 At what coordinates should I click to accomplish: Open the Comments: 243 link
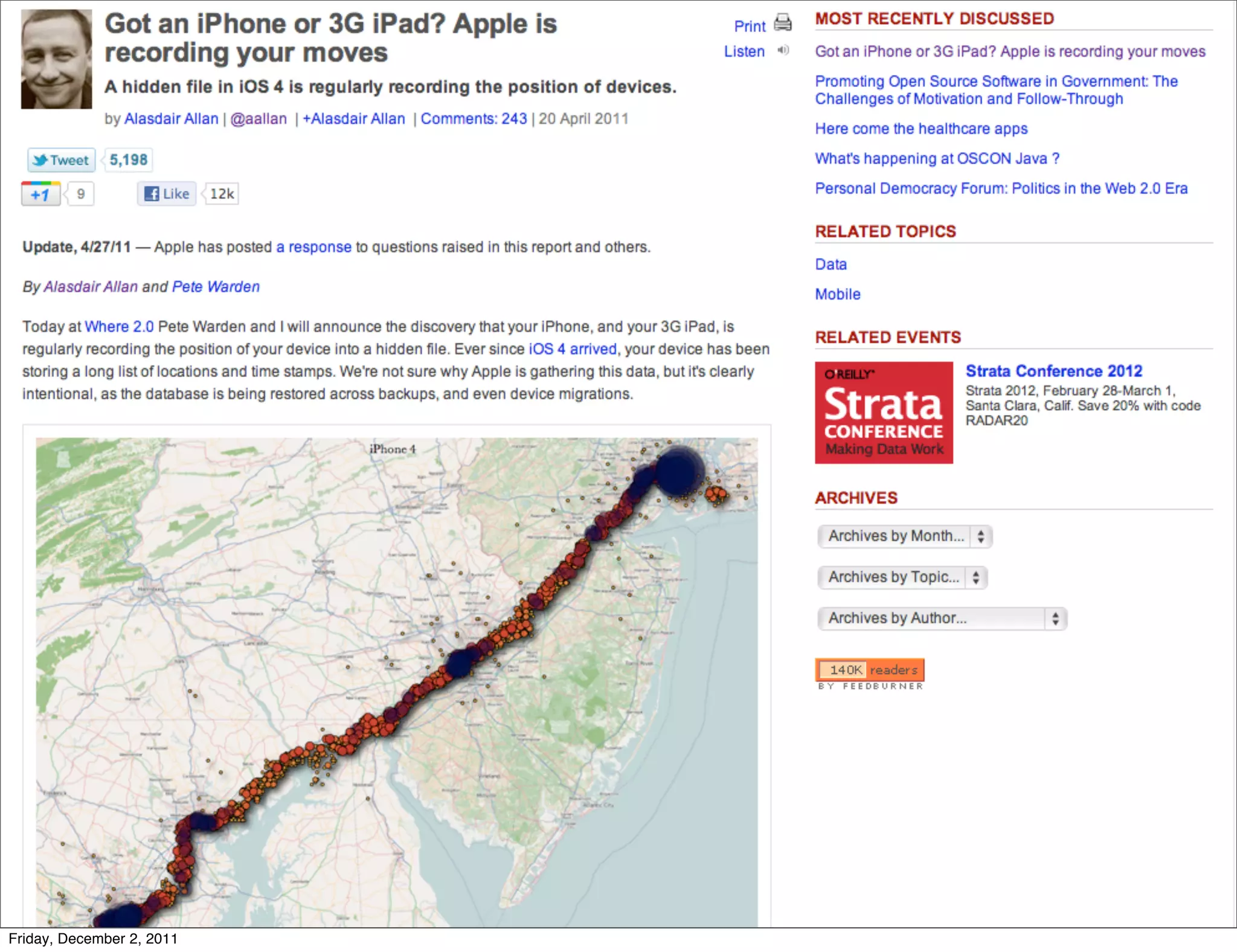(474, 119)
